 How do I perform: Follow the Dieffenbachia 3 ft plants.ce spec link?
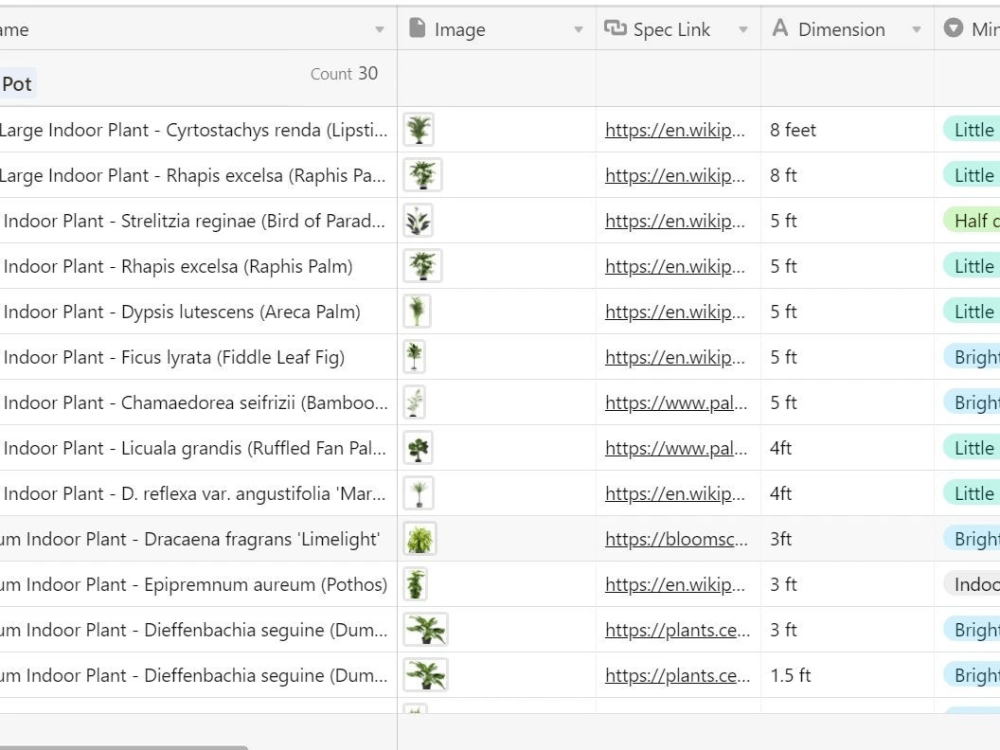[x=677, y=630]
